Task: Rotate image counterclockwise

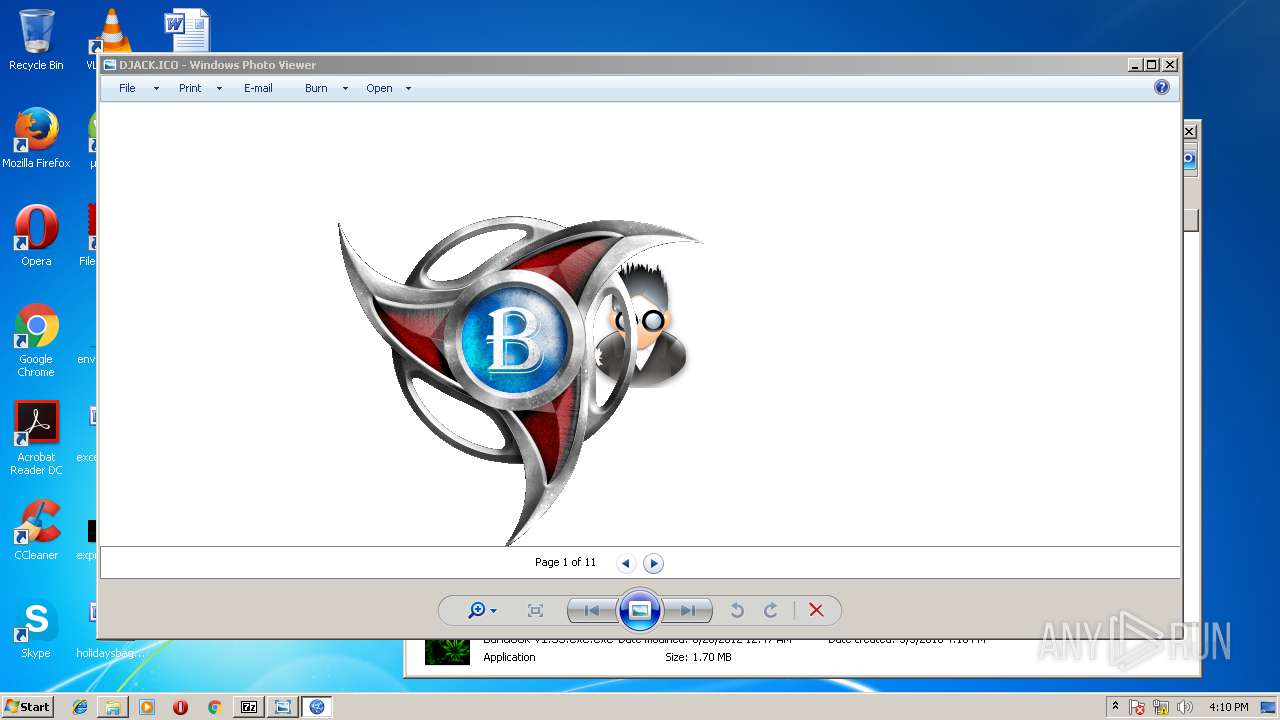Action: tap(737, 610)
